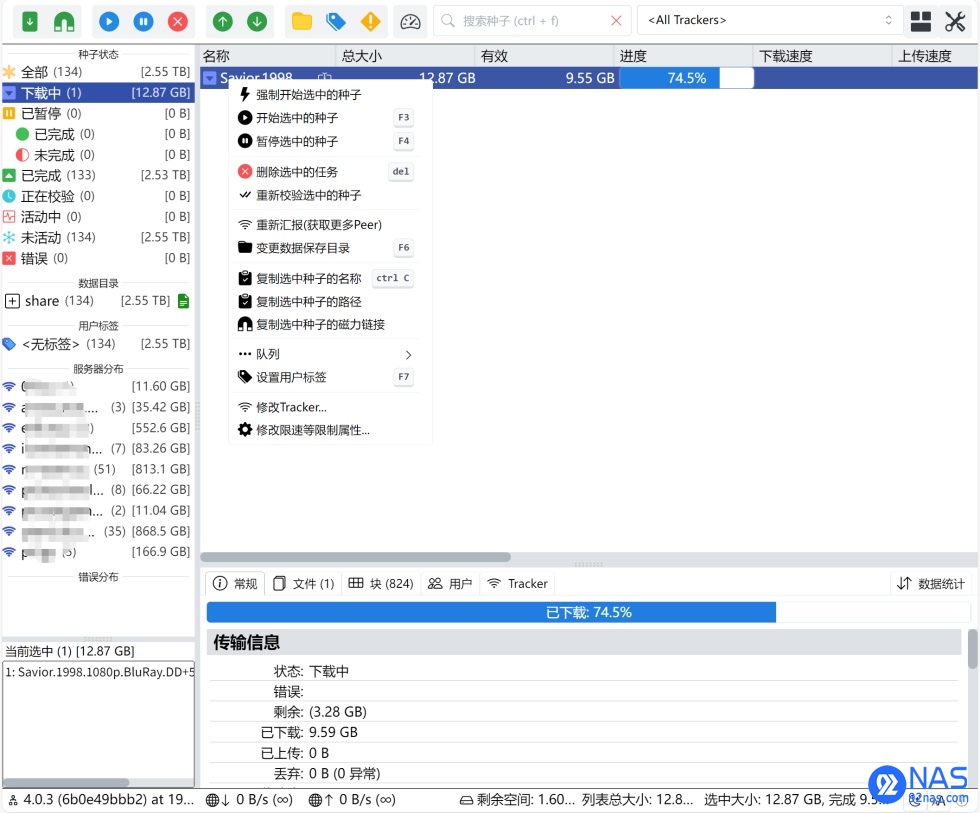The height and width of the screenshot is (813, 980).
Task: Click the blue tag toolbar icon
Action: [x=336, y=21]
